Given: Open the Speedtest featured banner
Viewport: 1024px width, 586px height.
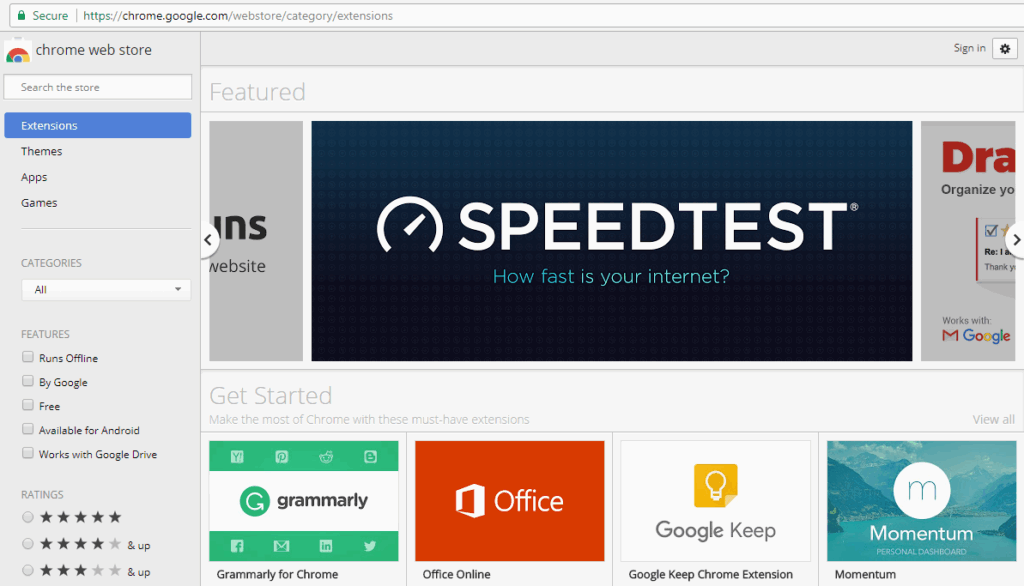Looking at the screenshot, I should (612, 241).
